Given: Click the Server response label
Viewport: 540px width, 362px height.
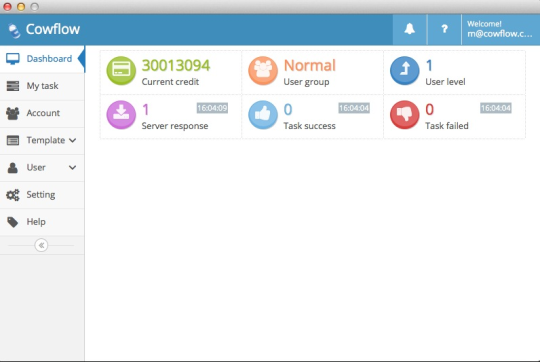Looking at the screenshot, I should 175,126.
